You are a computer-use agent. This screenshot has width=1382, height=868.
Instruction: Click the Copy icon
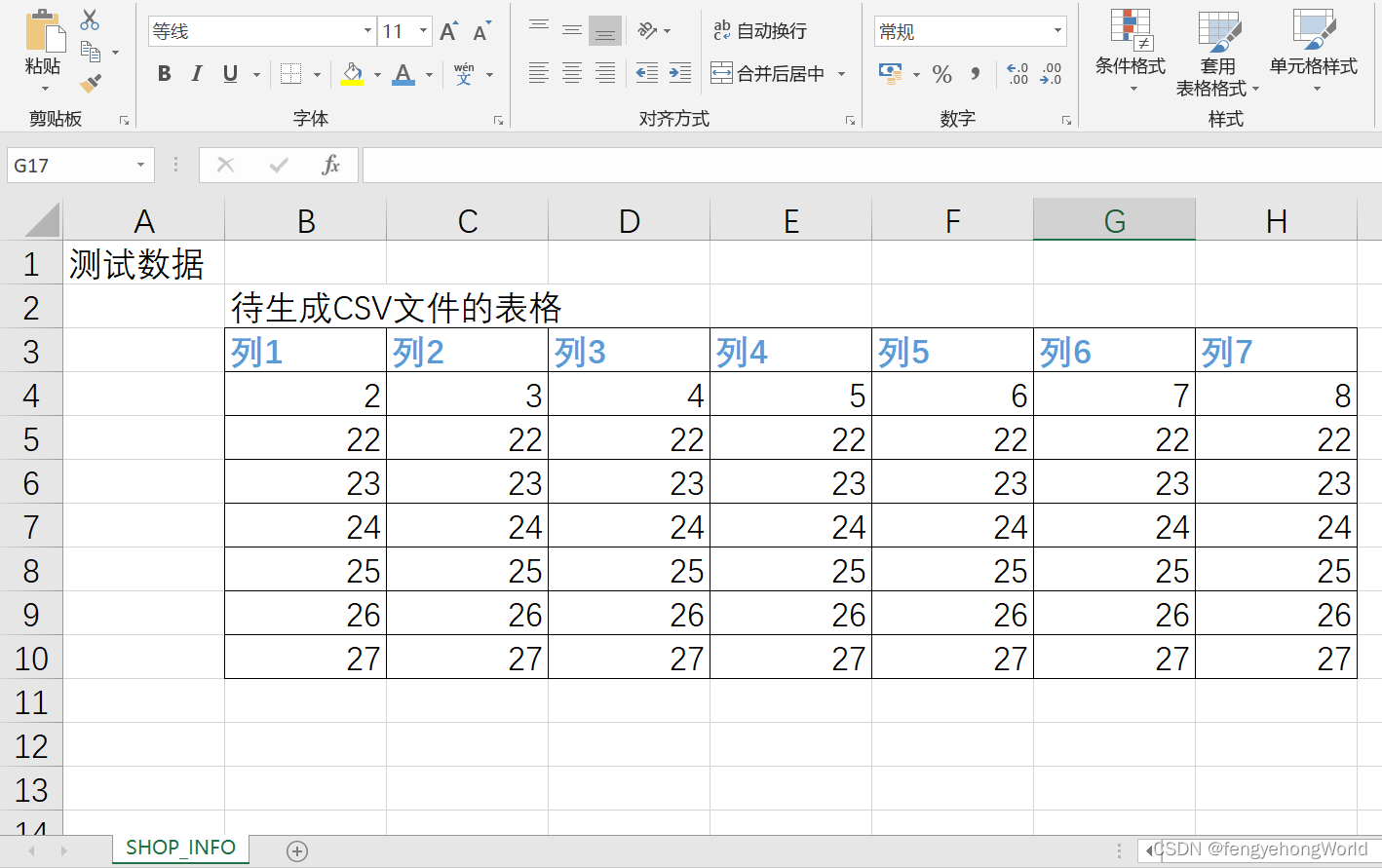coord(91,52)
